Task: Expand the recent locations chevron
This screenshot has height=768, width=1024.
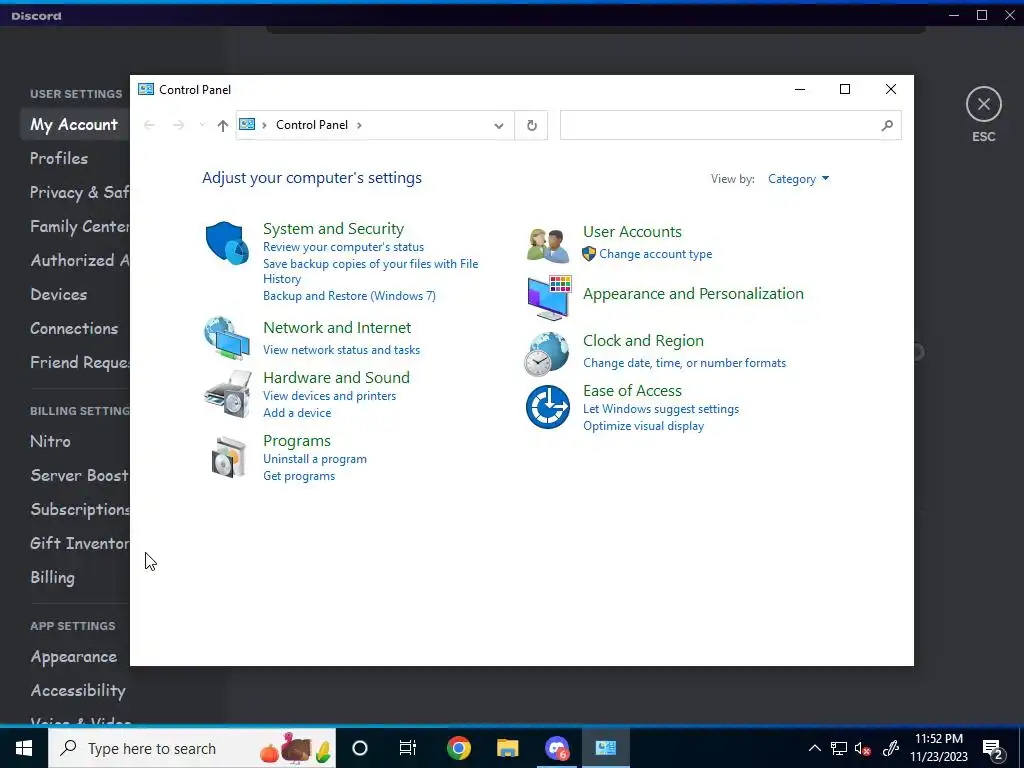Action: [202, 125]
